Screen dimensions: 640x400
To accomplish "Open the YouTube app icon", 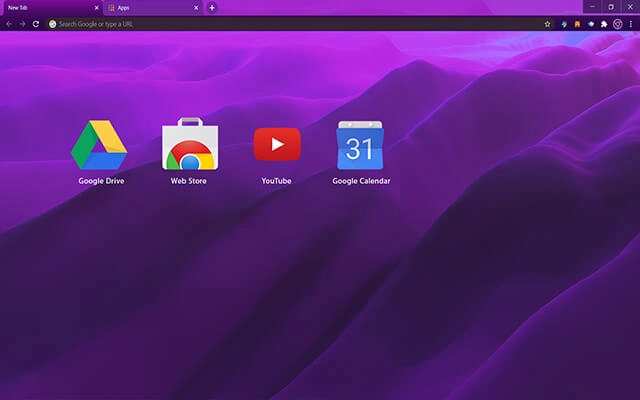I will pos(277,144).
